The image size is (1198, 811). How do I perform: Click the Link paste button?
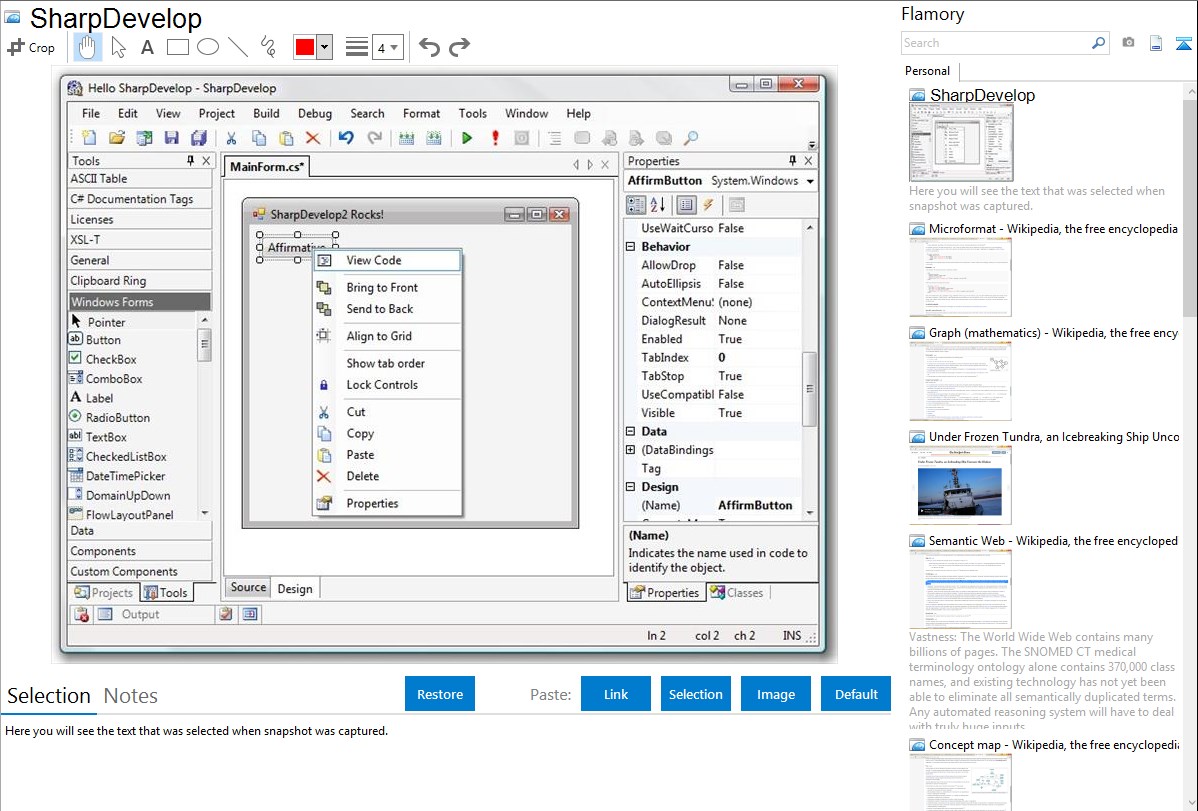(616, 694)
